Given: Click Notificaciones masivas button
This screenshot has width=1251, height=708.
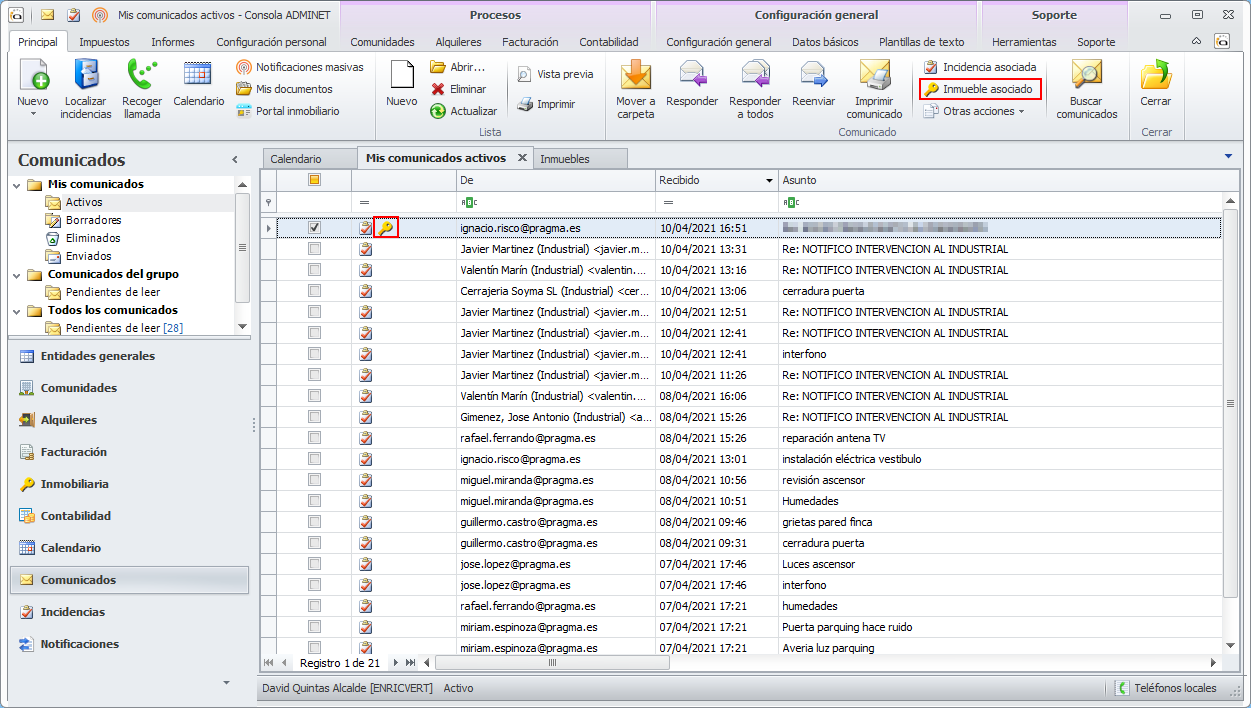Looking at the screenshot, I should click(300, 67).
